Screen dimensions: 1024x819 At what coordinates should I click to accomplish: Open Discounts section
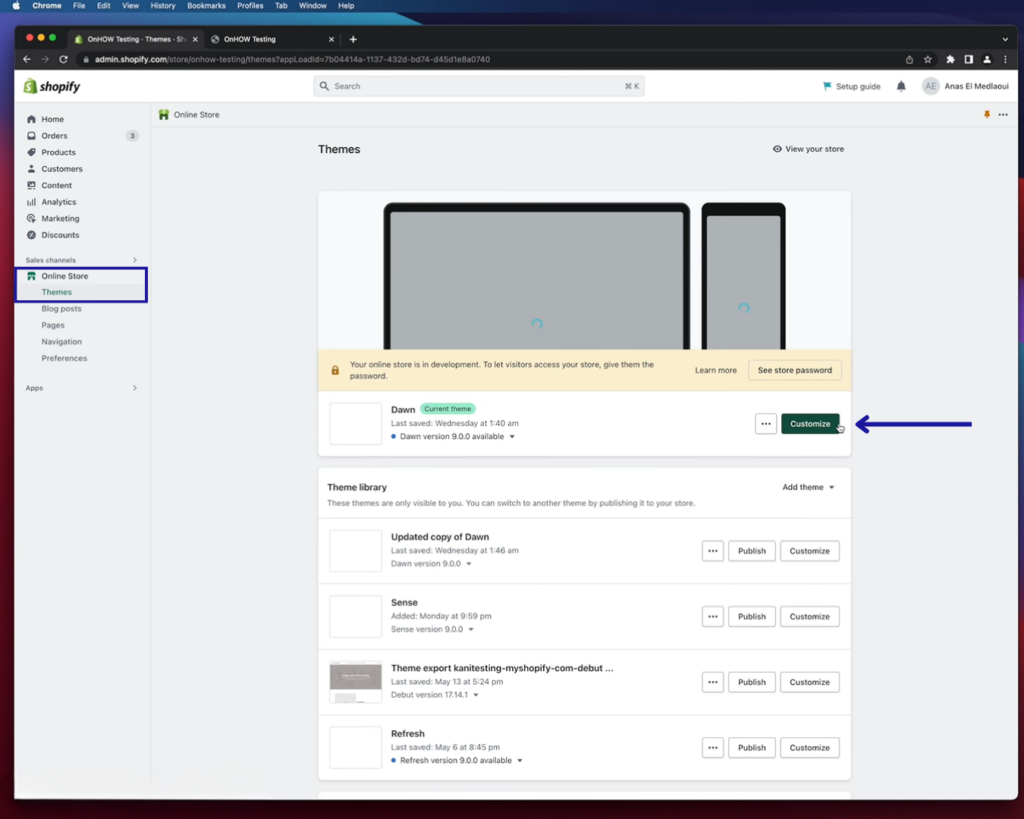tap(60, 235)
